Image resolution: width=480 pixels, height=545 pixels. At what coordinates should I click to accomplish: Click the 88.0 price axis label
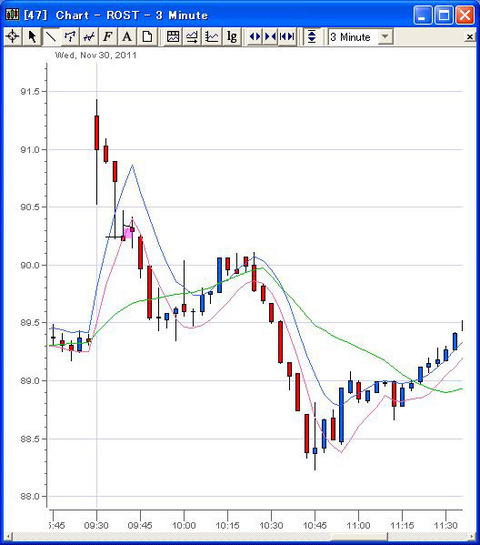tap(30, 497)
